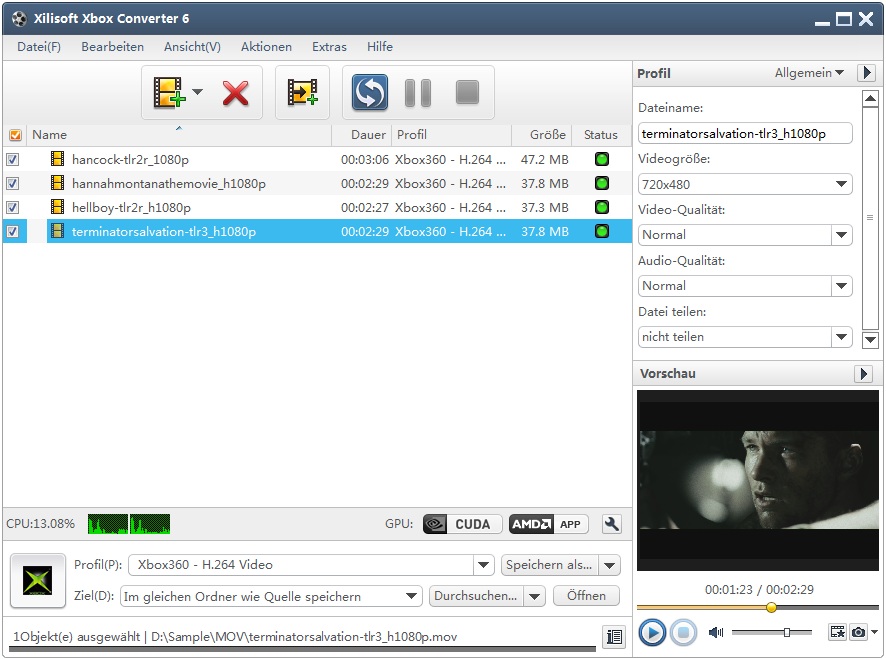
Task: Uncheck hannahmontanathemovie_h1080p checkbox
Action: pos(12,184)
